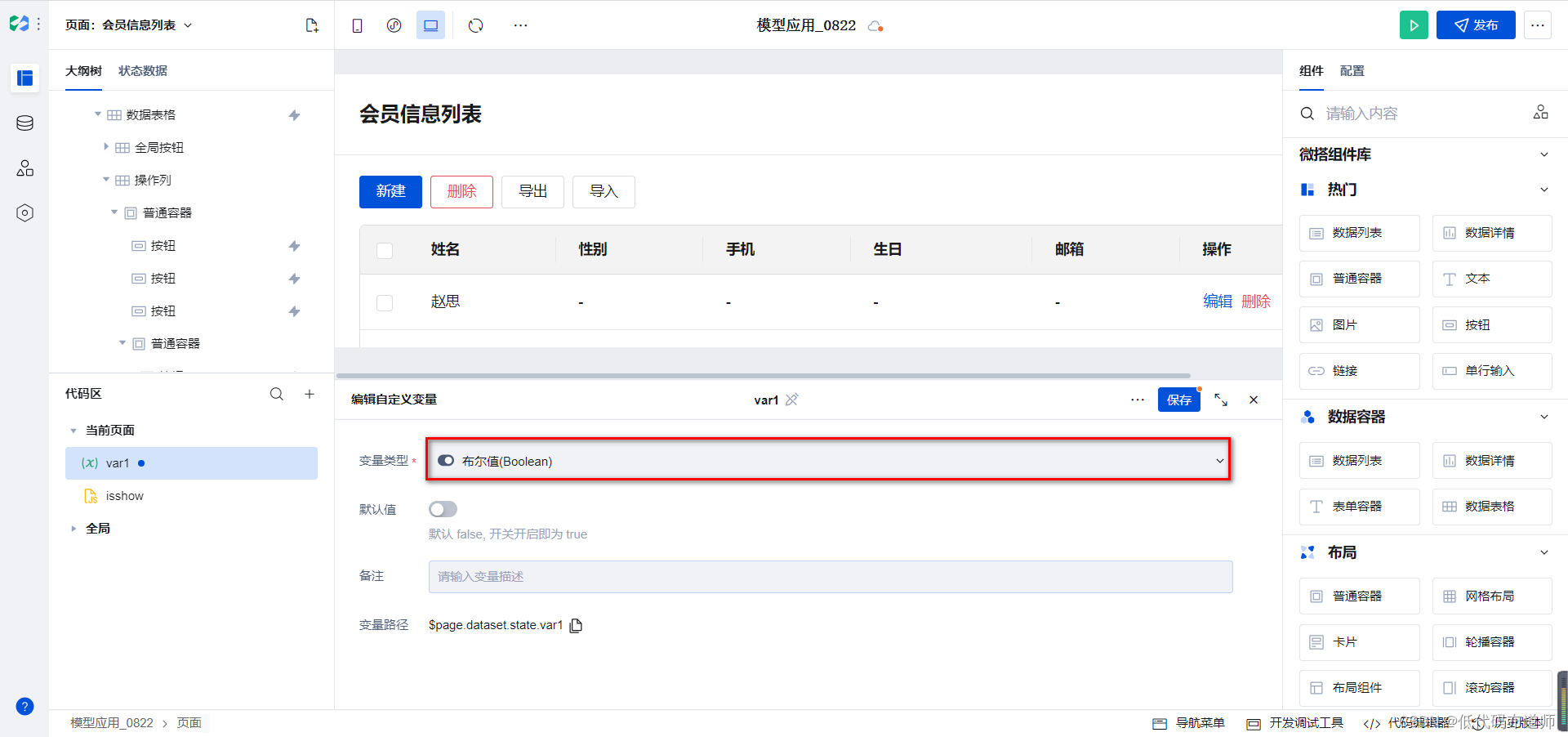Switch to the 状态数据 tab
Screen dimensions: 1568x737
(143, 71)
